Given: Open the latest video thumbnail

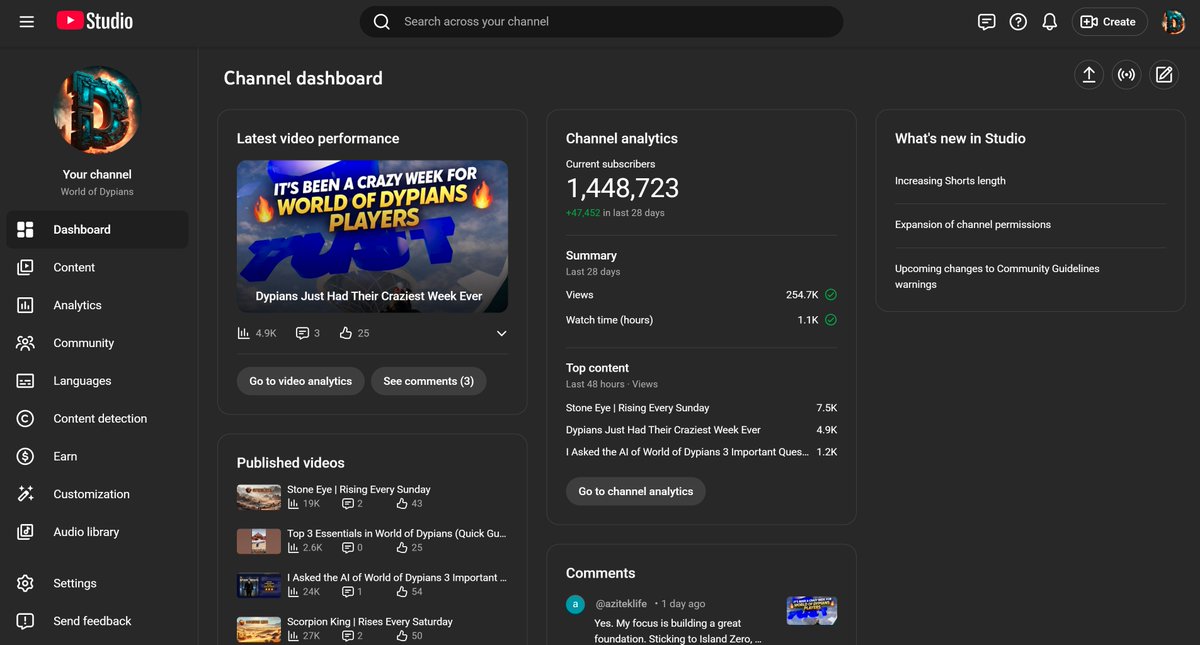Looking at the screenshot, I should click(x=372, y=236).
